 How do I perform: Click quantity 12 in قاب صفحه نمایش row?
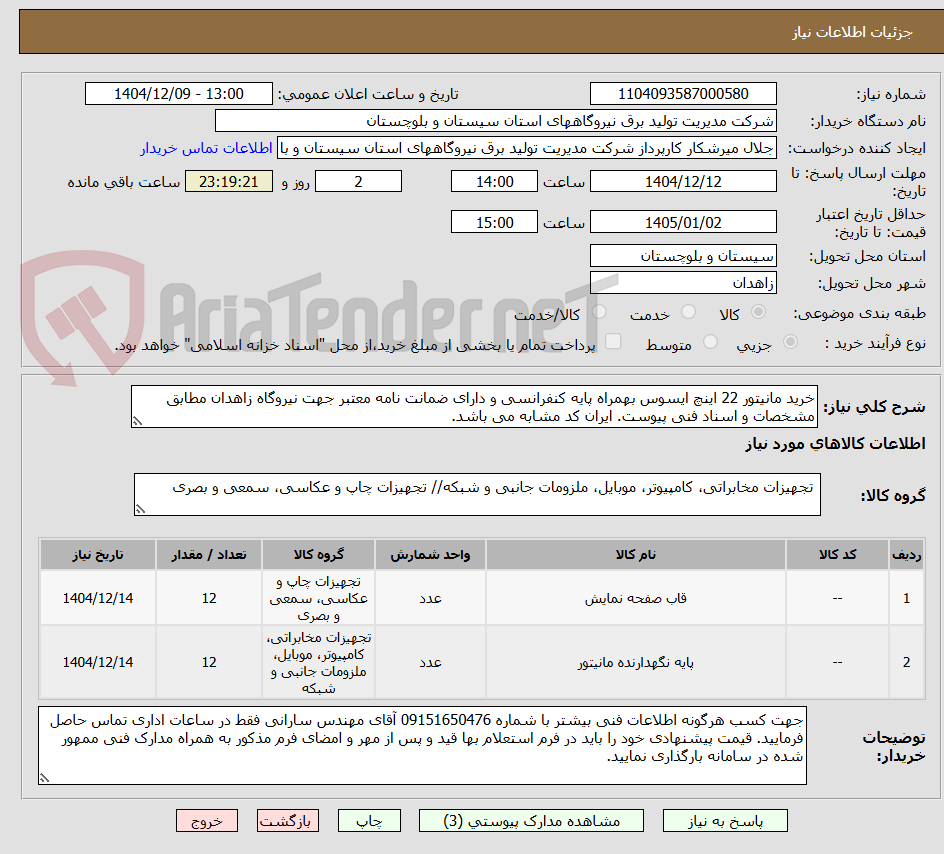click(209, 598)
